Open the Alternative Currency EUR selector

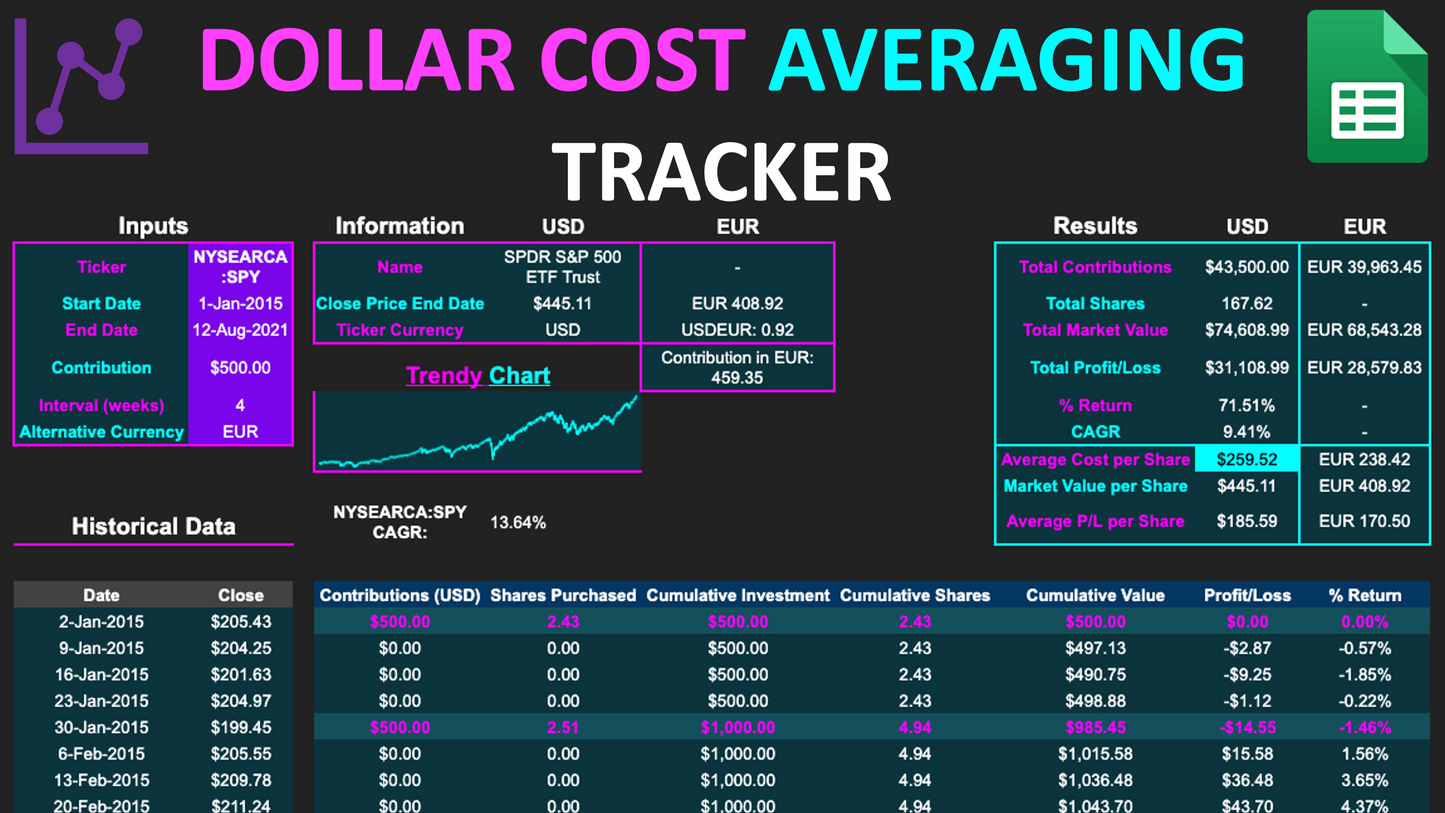[239, 431]
